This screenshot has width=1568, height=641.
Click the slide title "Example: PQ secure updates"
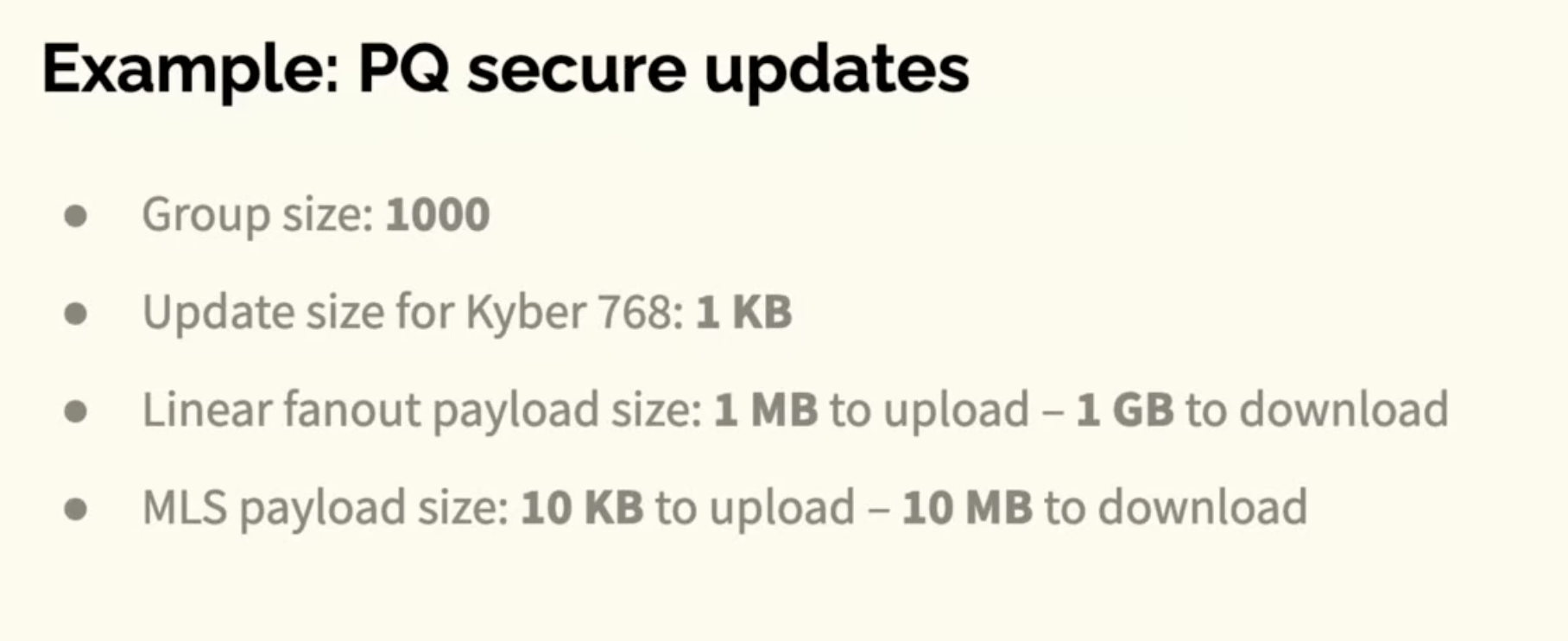click(x=506, y=72)
